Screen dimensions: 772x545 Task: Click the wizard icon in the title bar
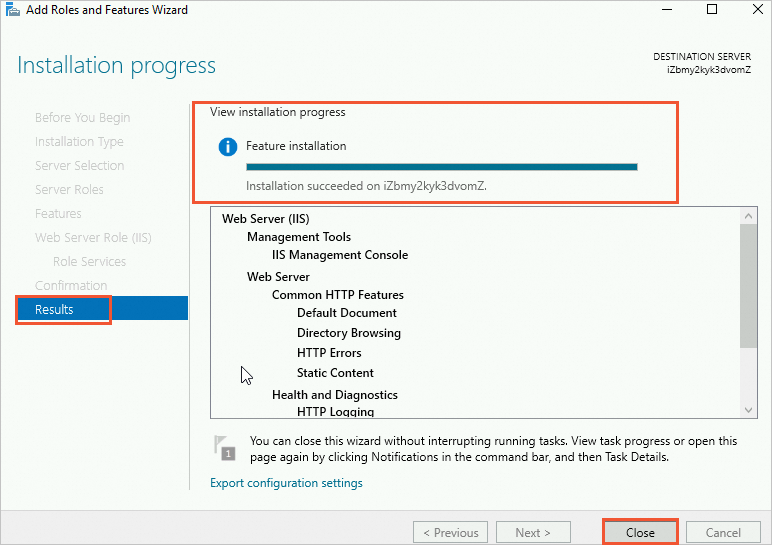pyautogui.click(x=13, y=9)
